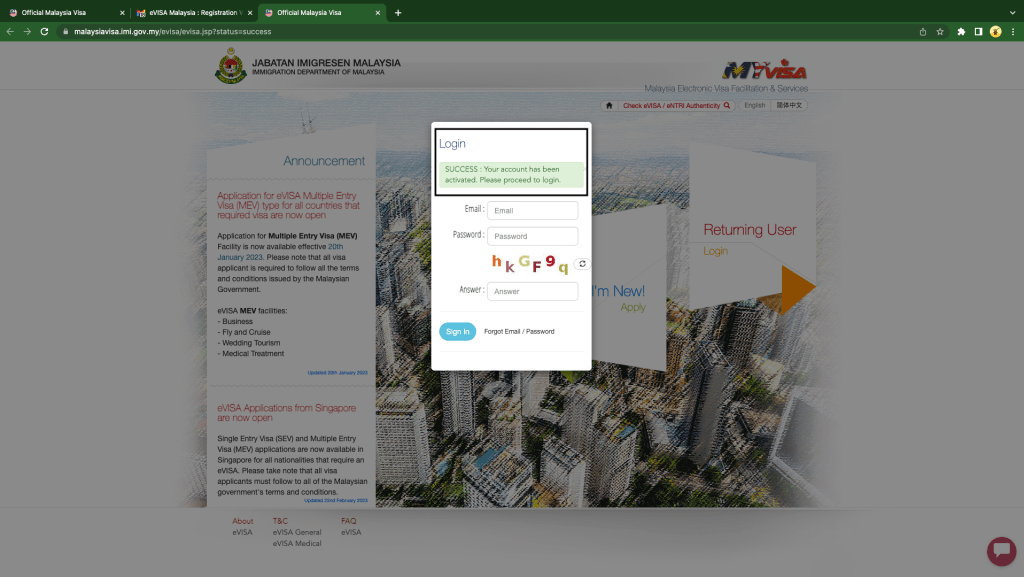Viewport: 1024px width, 577px height.
Task: Click the eVISA Applications from Singapore heading
Action: pyautogui.click(x=287, y=413)
